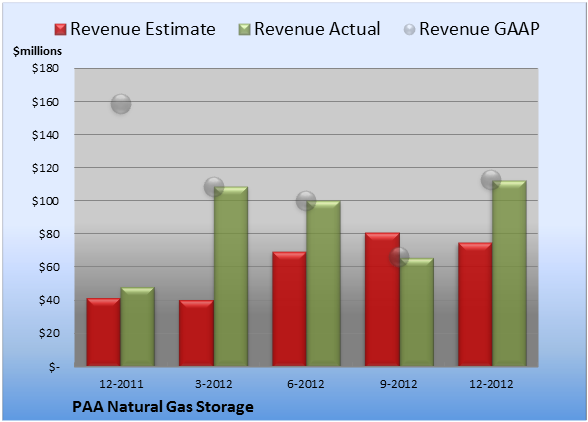Select the GAAP marker for 9-2012
The height and width of the screenshot is (422, 588).
399,257
